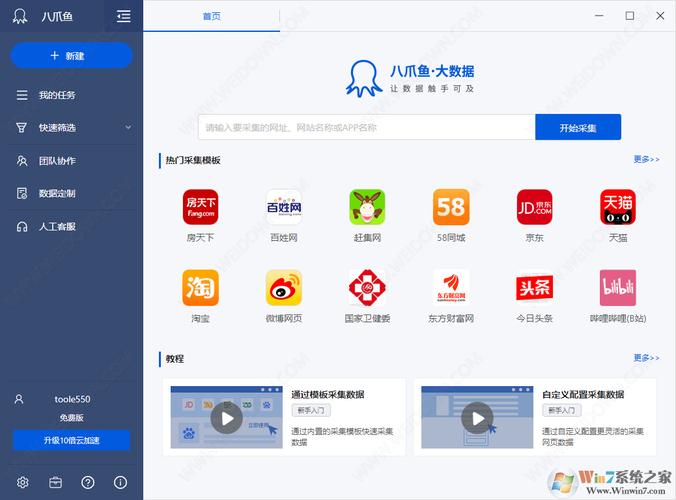Choose the 58同城 template icon
The height and width of the screenshot is (500, 676).
451,207
